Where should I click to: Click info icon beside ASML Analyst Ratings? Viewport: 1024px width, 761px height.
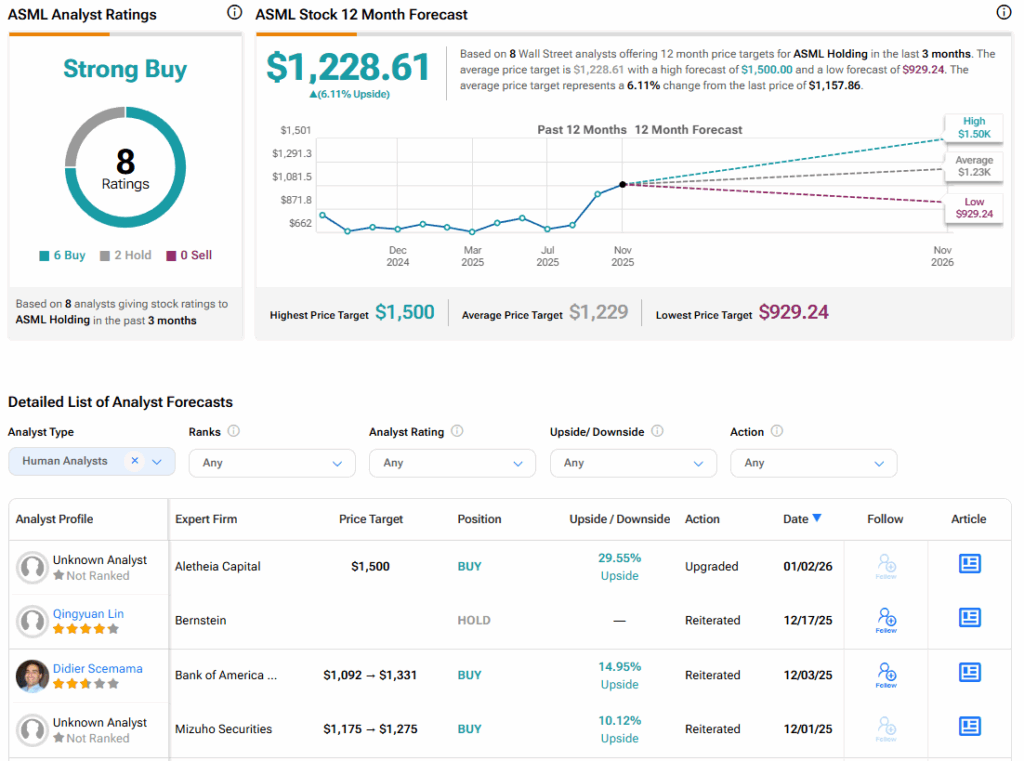[x=234, y=13]
